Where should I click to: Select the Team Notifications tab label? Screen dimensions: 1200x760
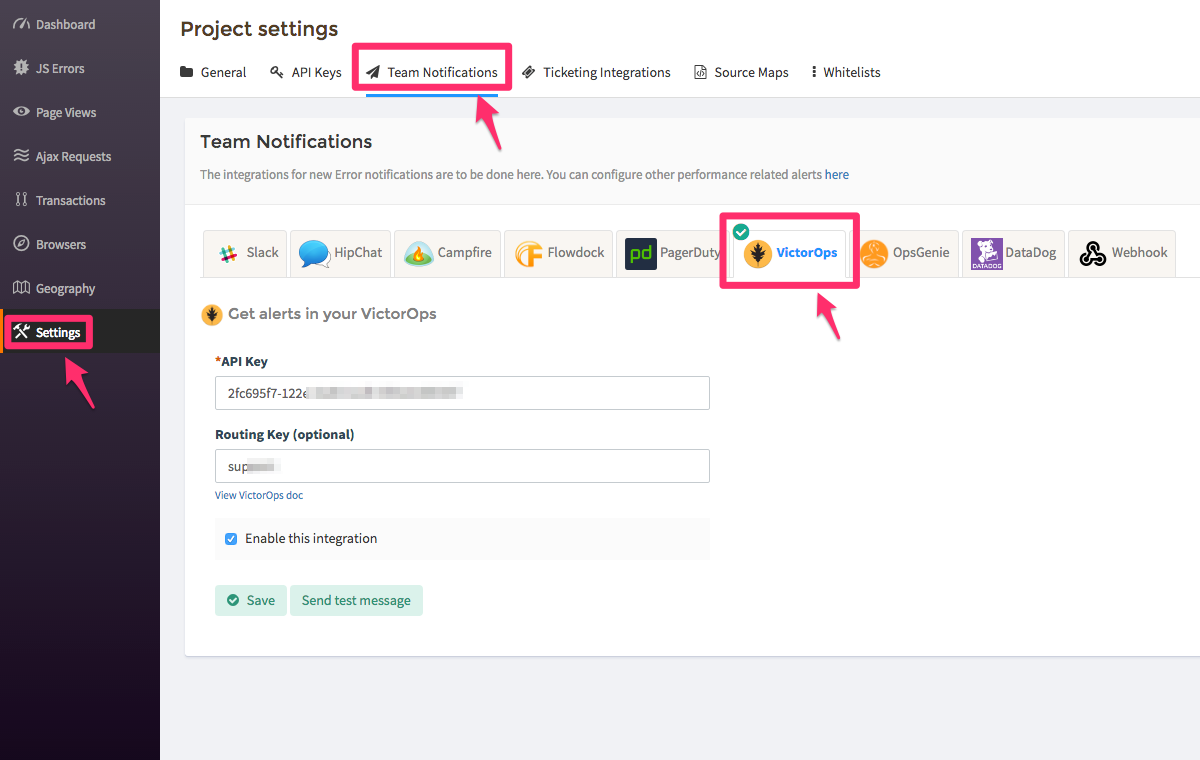(x=443, y=72)
